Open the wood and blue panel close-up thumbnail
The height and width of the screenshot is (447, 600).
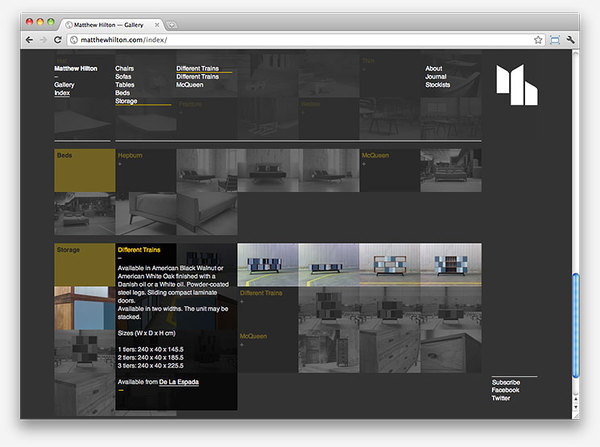coord(85,308)
